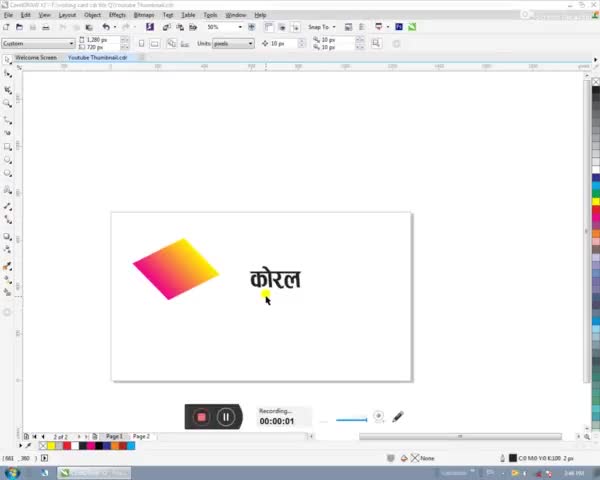The height and width of the screenshot is (480, 600).
Task: Open the zoom level dropdown showing 50%
Action: click(x=240, y=27)
